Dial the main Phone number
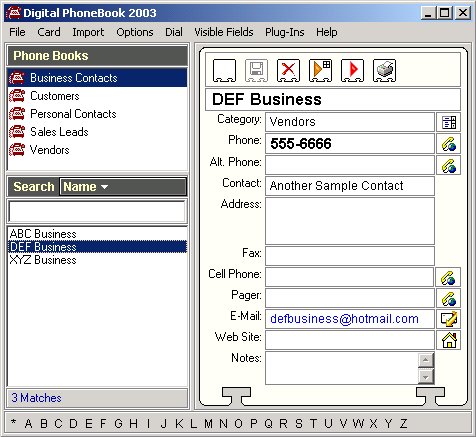Viewport: 476px width, 437px height. click(x=449, y=144)
